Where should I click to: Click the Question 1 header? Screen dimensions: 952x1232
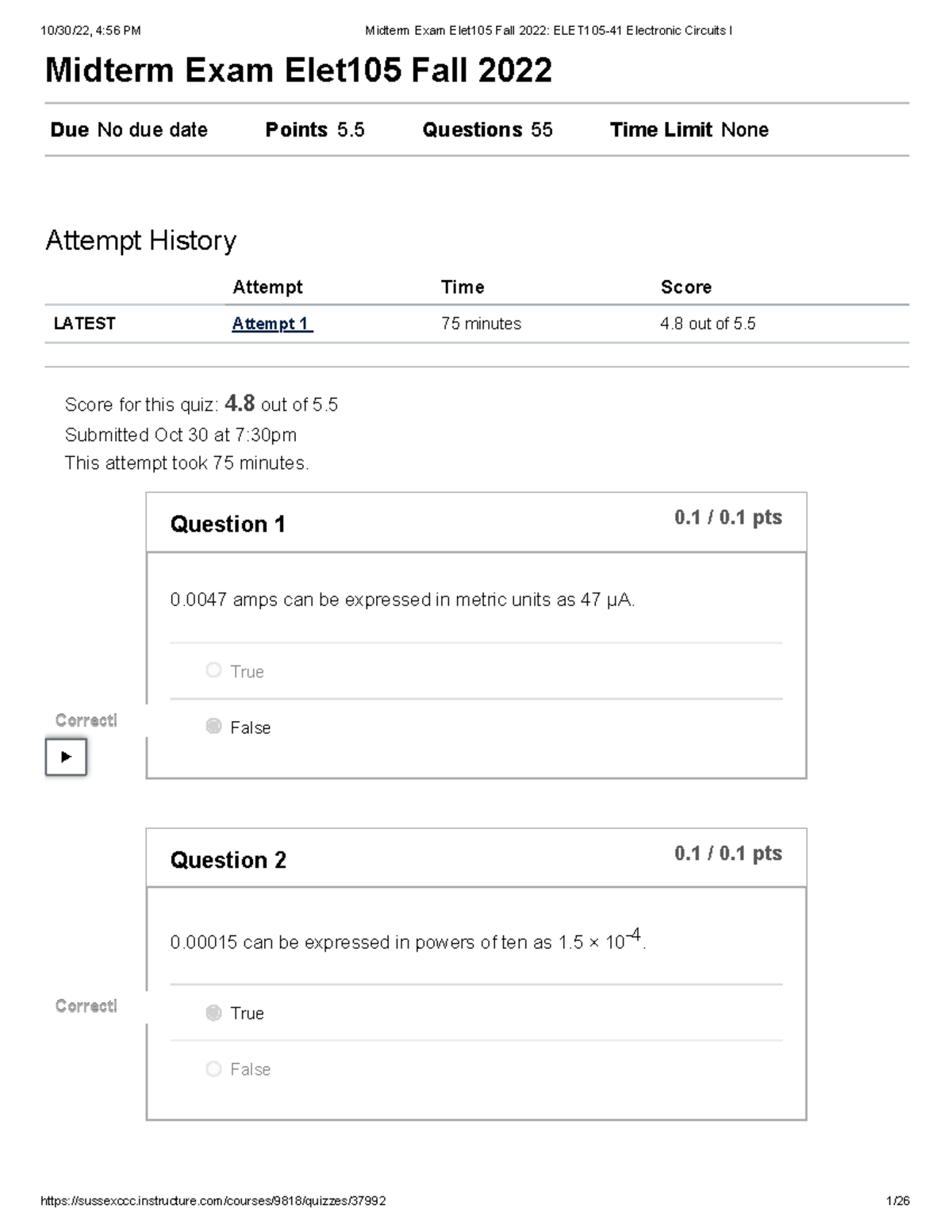coord(228,524)
